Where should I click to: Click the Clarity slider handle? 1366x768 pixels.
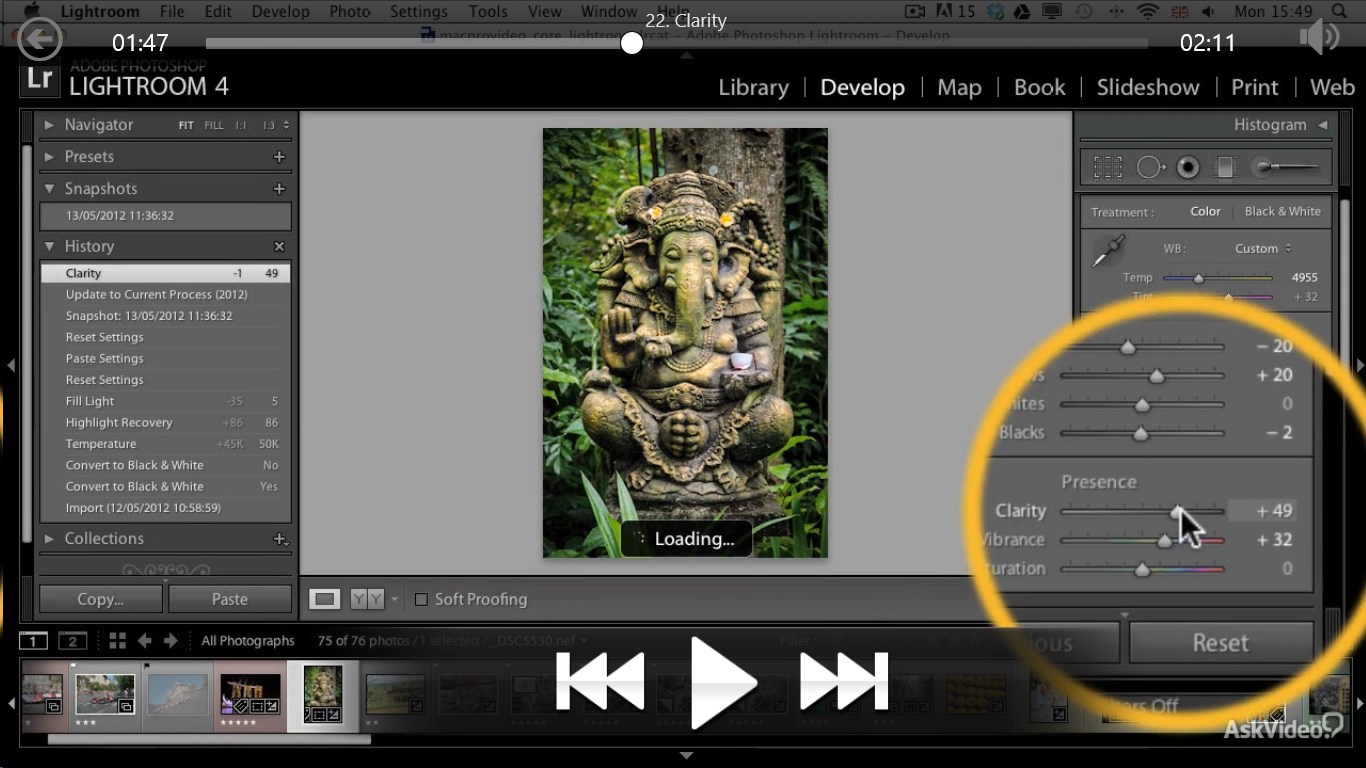[x=1178, y=511]
